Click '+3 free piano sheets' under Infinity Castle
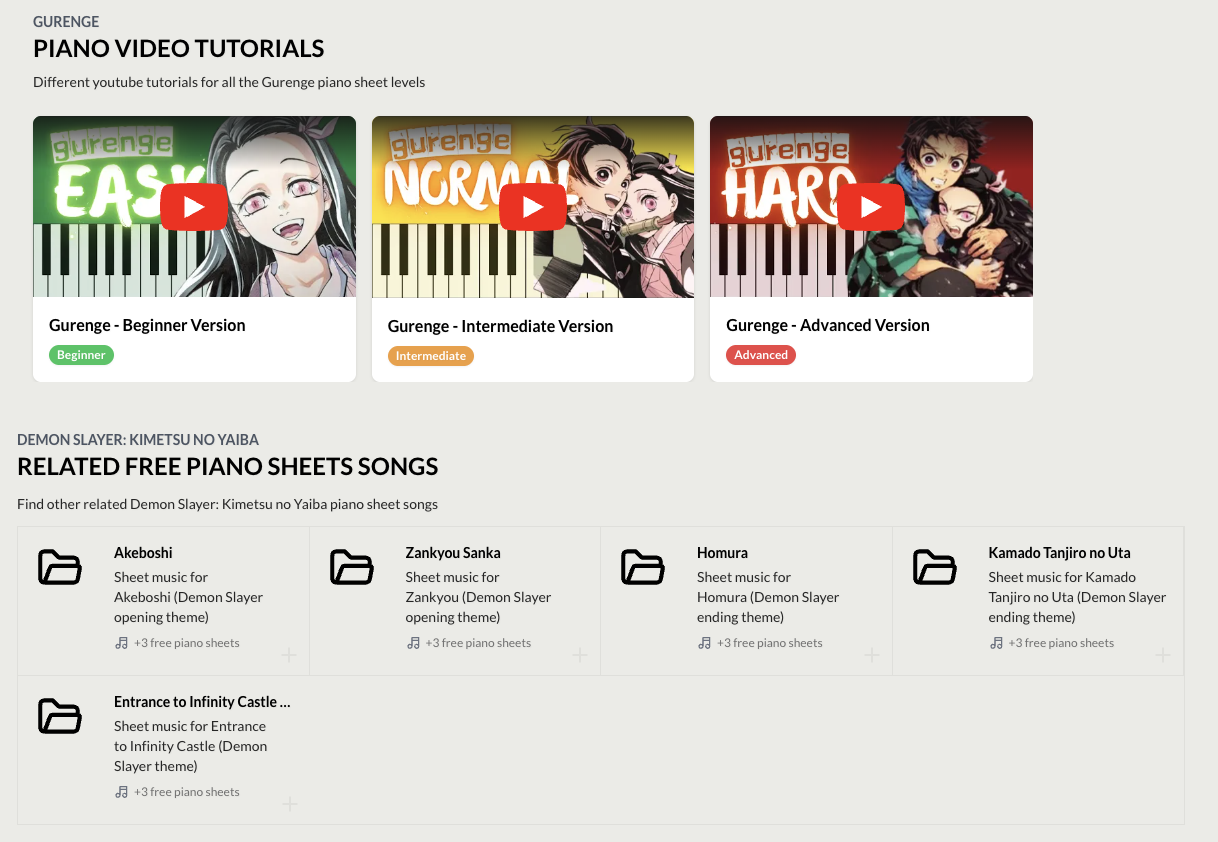This screenshot has height=842, width=1218. click(187, 792)
